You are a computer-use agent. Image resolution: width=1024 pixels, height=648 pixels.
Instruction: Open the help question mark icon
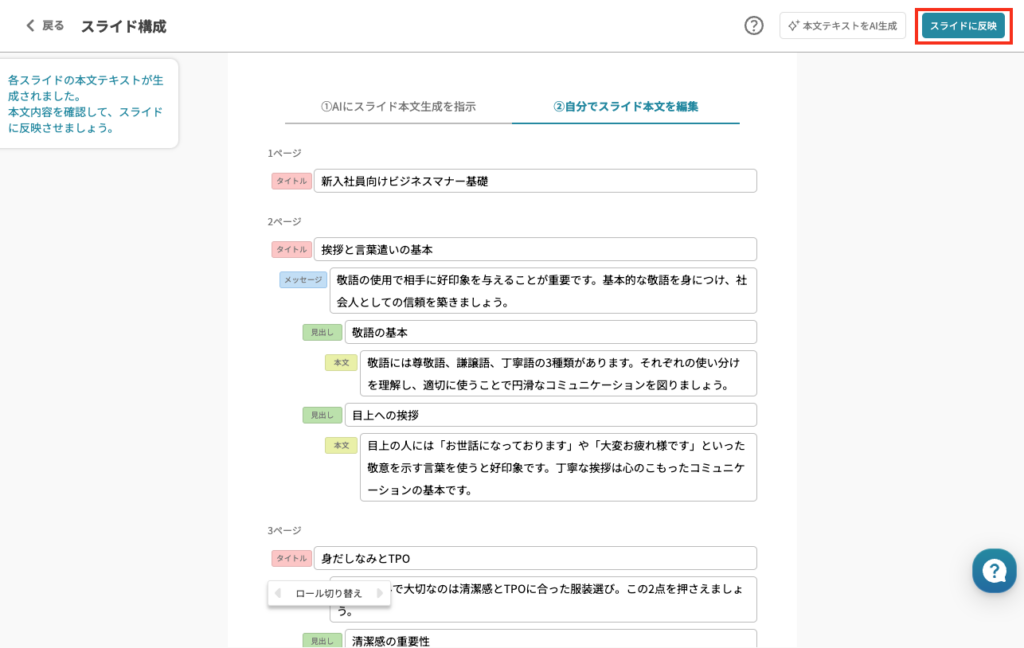(754, 26)
